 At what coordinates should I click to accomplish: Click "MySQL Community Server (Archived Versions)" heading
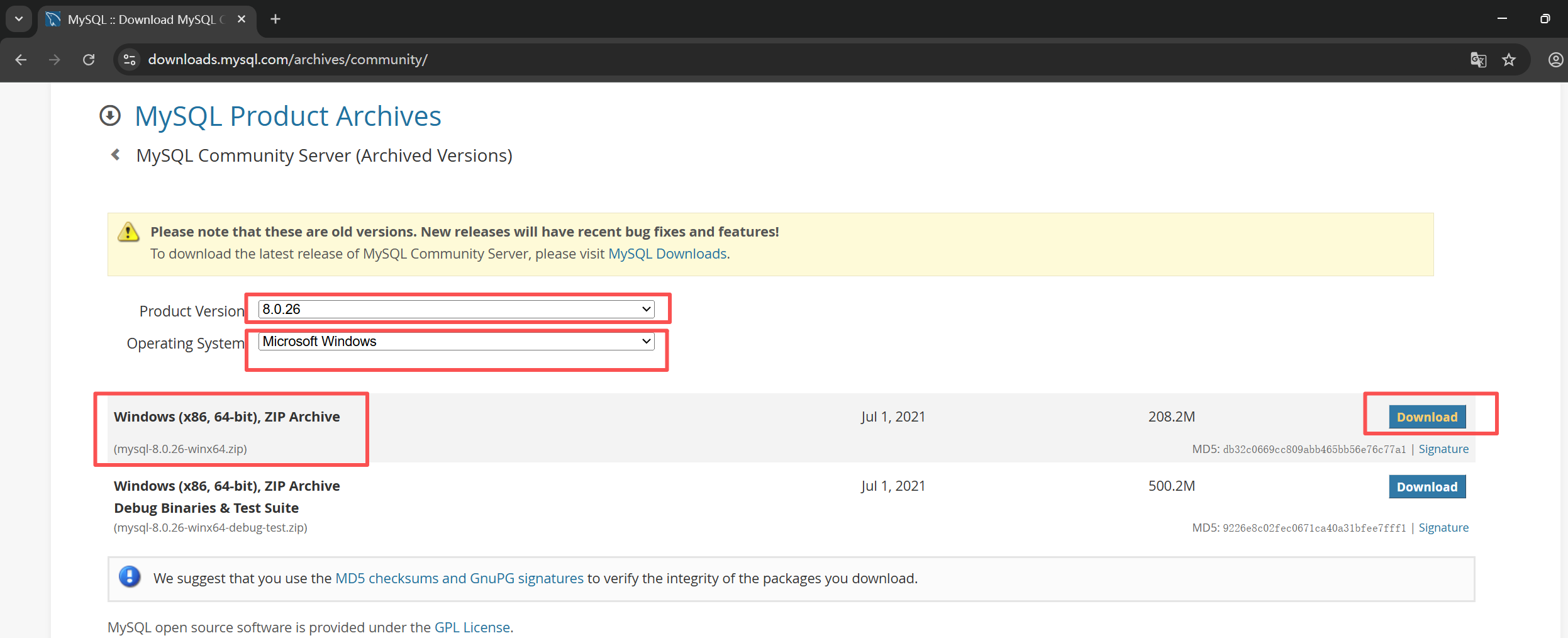click(x=324, y=155)
